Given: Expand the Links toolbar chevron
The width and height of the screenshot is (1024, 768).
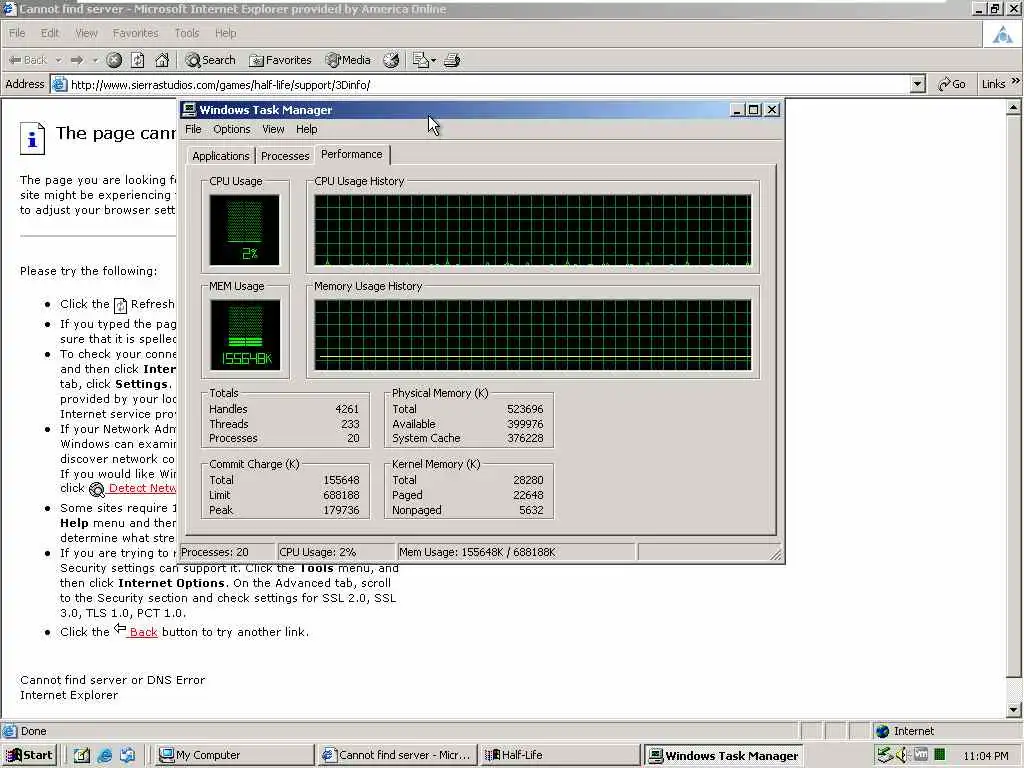Looking at the screenshot, I should (x=1016, y=82).
